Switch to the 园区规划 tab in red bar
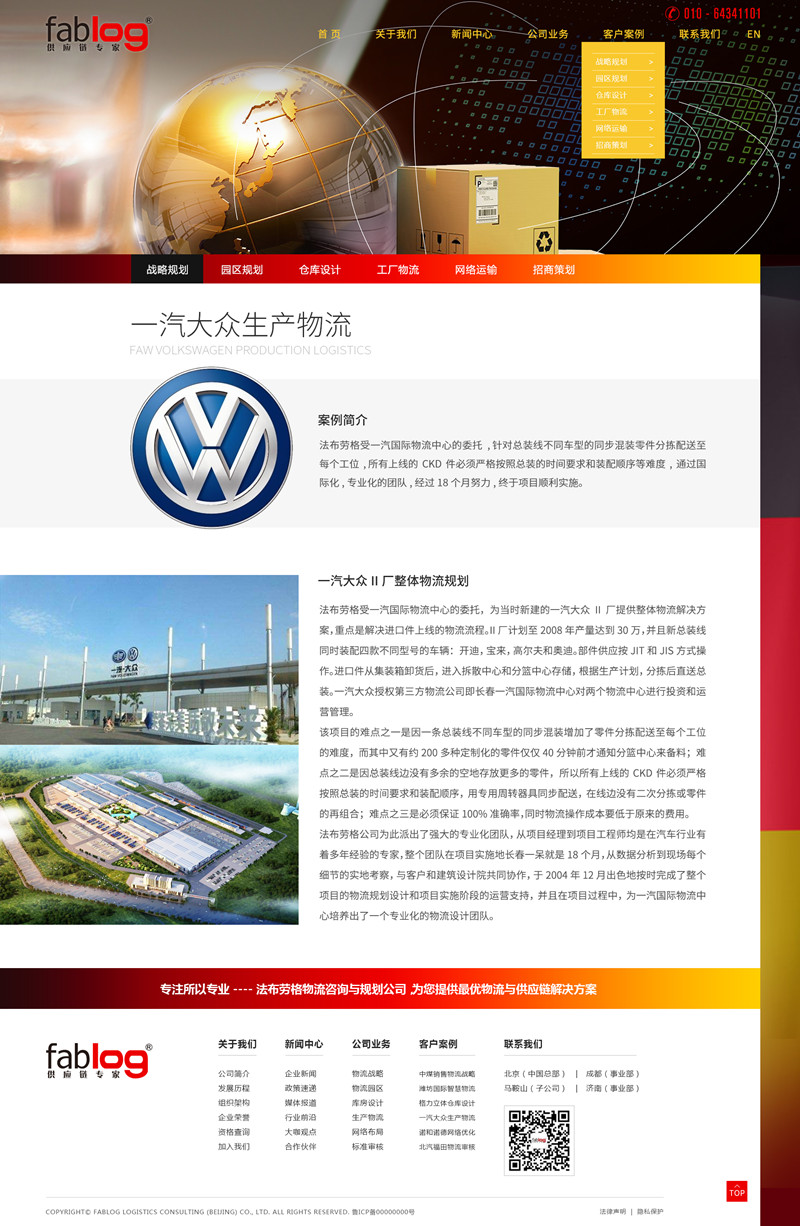This screenshot has height=1226, width=800. tap(241, 270)
